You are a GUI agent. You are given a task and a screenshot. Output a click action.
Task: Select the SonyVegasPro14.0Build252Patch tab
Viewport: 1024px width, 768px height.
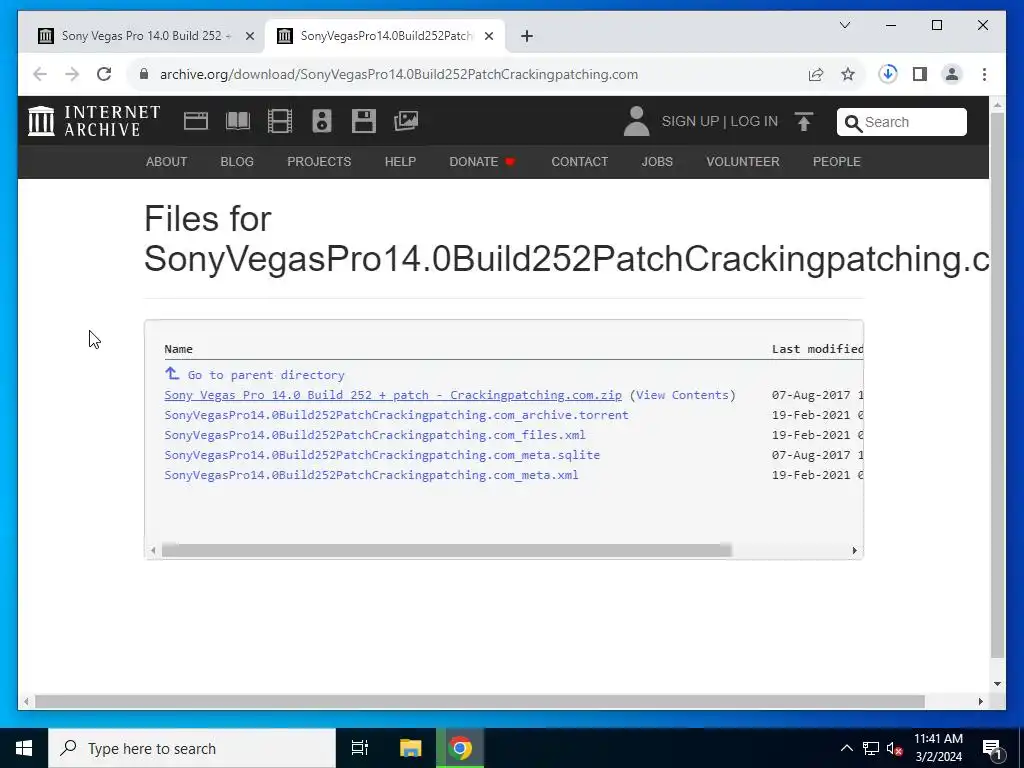[385, 36]
